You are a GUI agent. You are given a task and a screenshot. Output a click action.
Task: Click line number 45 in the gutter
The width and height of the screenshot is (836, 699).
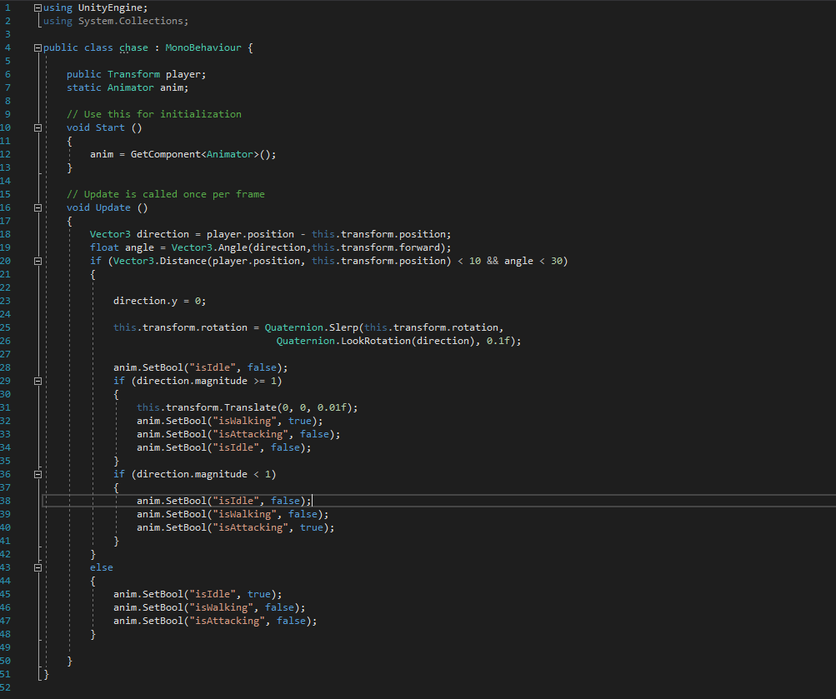5,594
